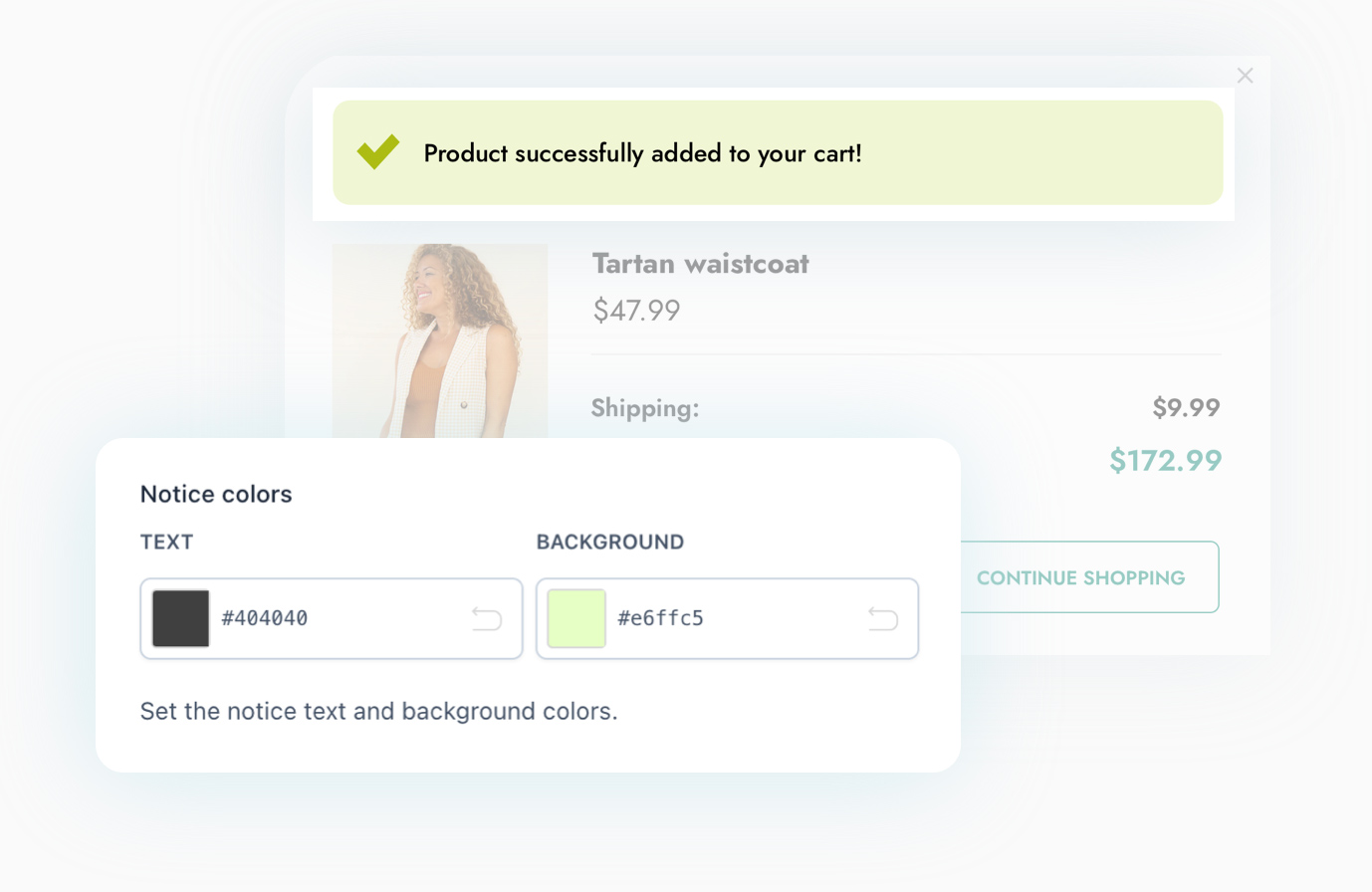Click the Tartan waistcoat product title
Viewport: 1372px width, 892px height.
[700, 264]
